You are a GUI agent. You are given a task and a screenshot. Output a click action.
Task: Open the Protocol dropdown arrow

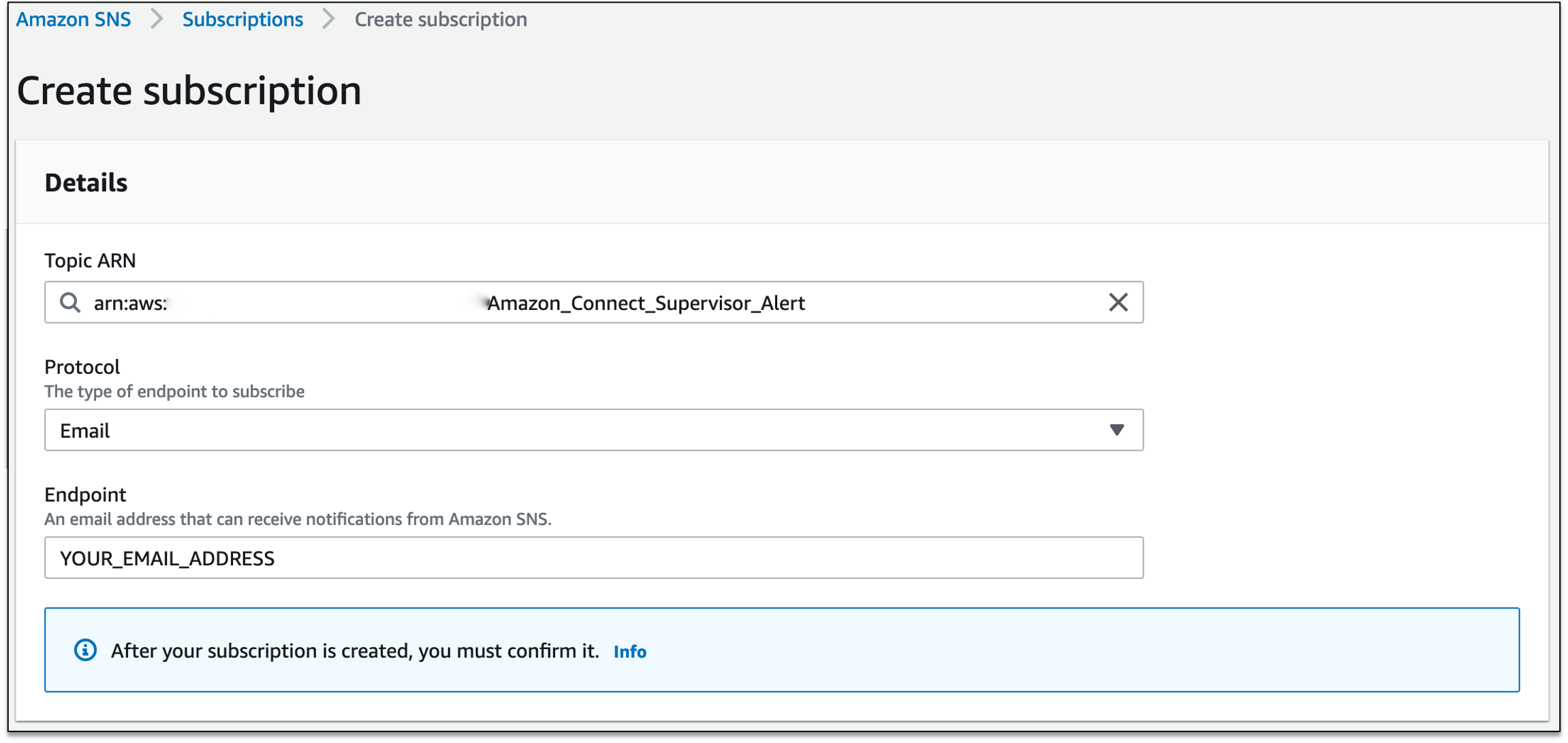(x=1116, y=430)
